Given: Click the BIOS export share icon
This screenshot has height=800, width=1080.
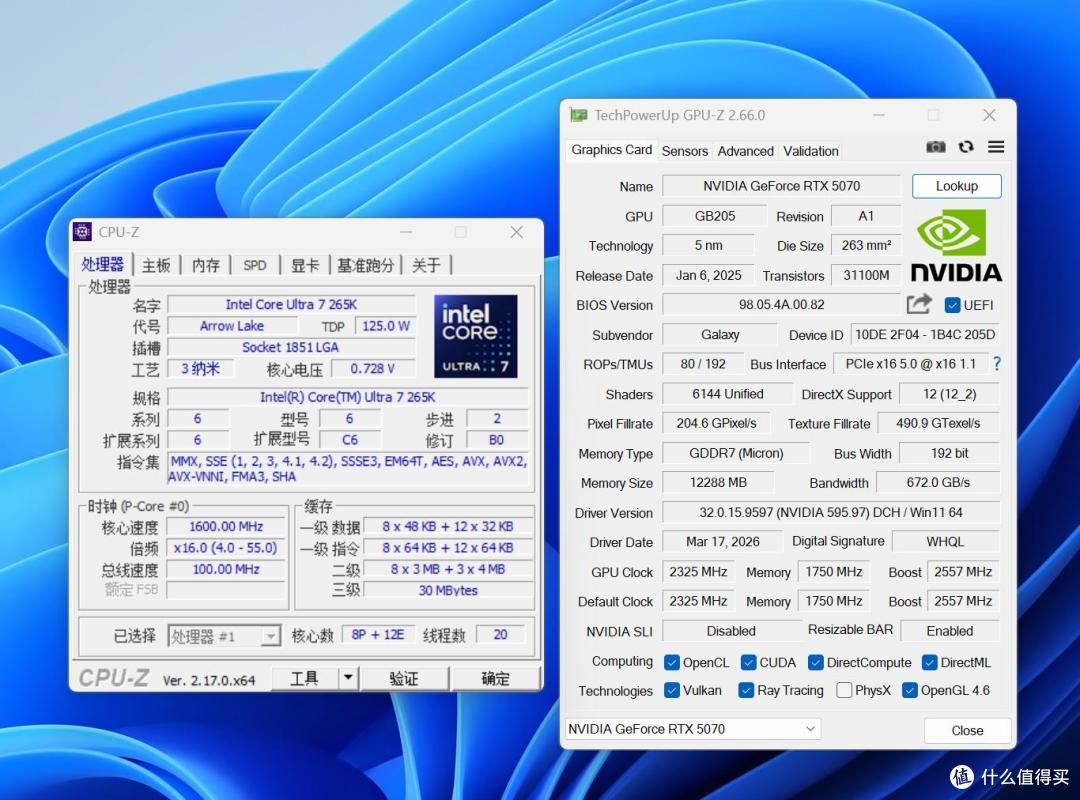Looking at the screenshot, I should (x=919, y=304).
